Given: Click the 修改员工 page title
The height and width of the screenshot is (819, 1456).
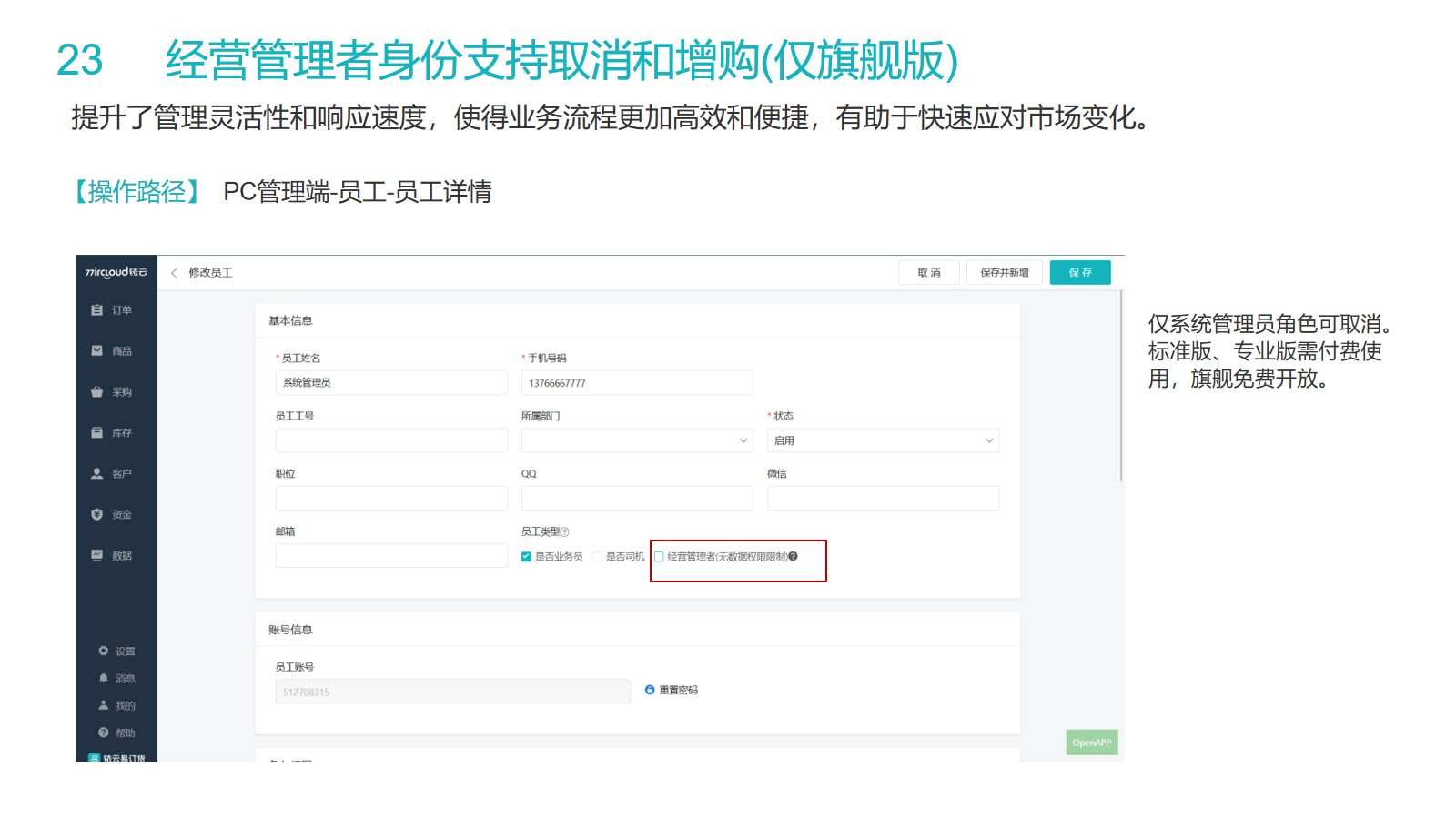Looking at the screenshot, I should point(210,273).
